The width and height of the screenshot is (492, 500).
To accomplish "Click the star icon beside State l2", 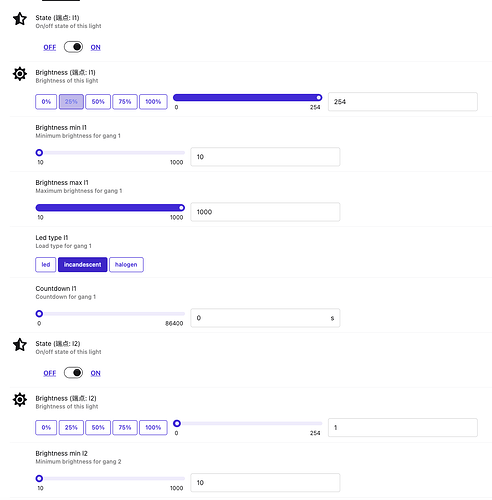I will point(20,345).
